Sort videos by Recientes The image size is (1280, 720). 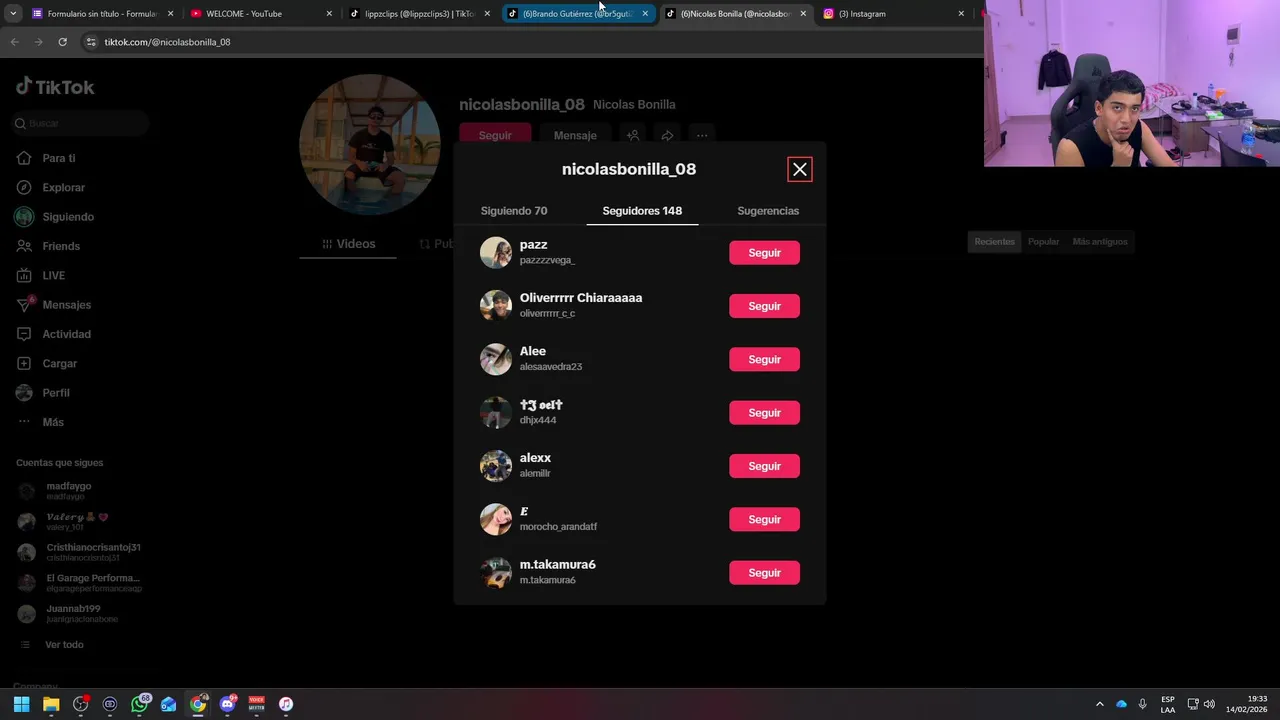coord(995,242)
